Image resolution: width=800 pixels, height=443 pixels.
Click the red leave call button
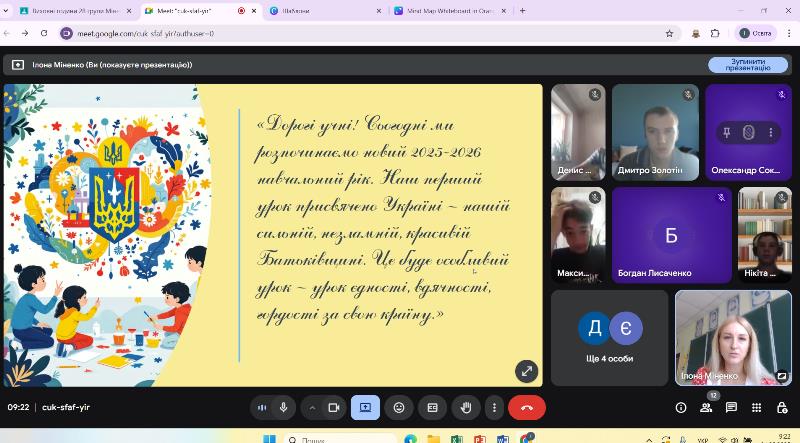coord(527,408)
